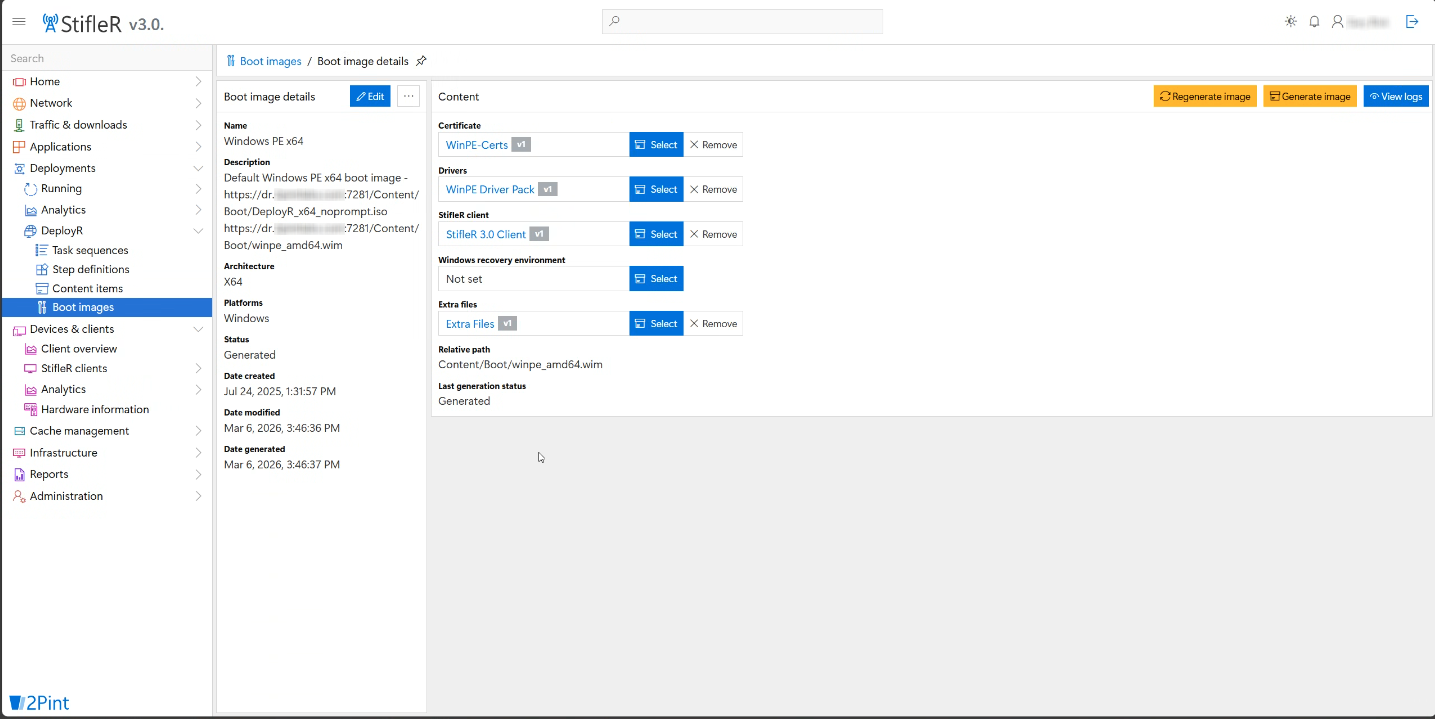Click the Regenerate image button

point(1205,95)
